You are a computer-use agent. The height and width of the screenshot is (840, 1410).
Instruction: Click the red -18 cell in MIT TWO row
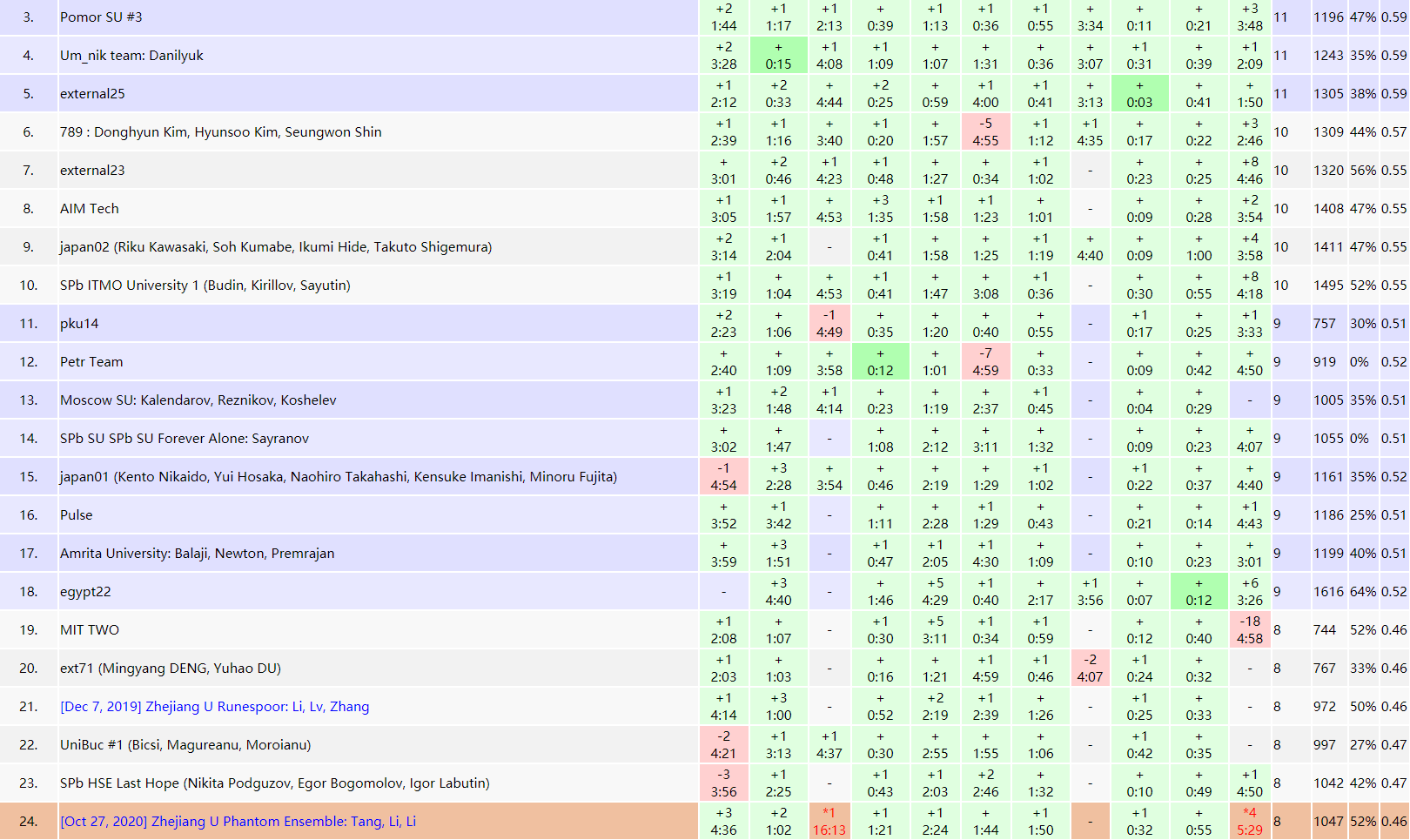point(1250,630)
